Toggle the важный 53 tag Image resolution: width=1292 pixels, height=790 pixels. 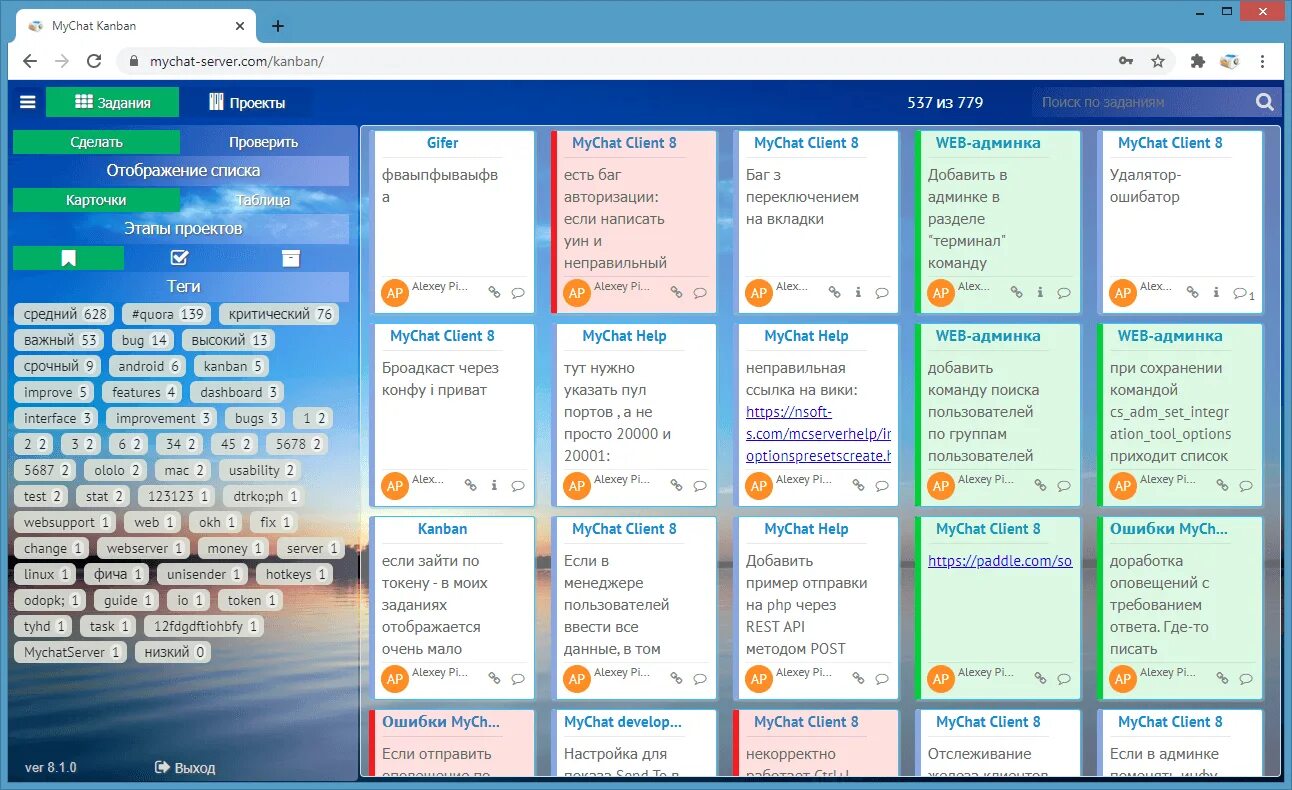pos(59,340)
